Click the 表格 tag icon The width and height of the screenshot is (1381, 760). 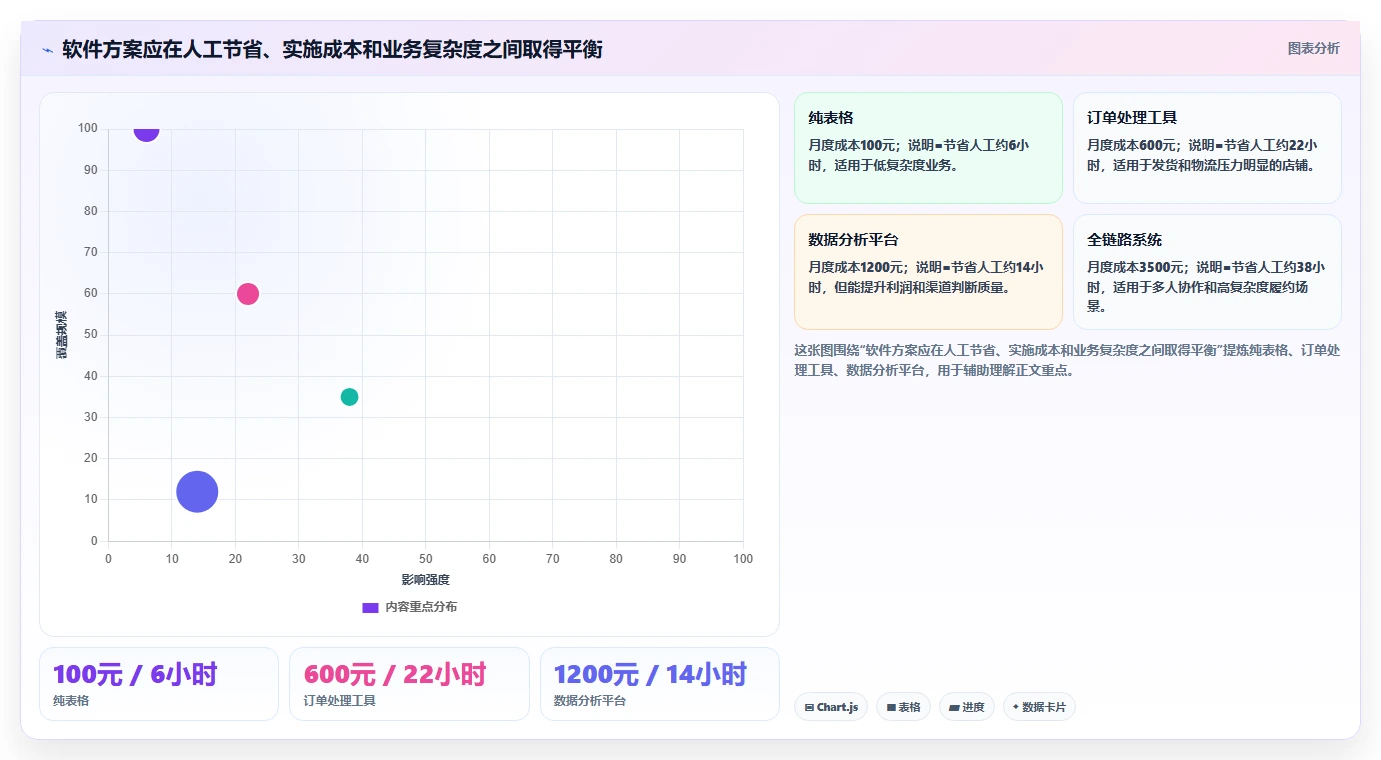point(891,707)
